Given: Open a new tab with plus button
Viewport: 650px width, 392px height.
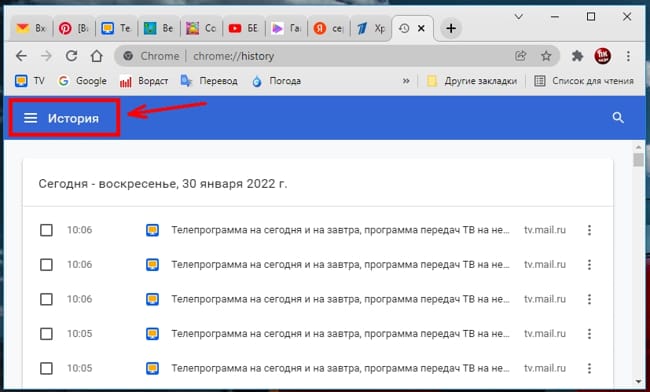Looking at the screenshot, I should click(451, 28).
